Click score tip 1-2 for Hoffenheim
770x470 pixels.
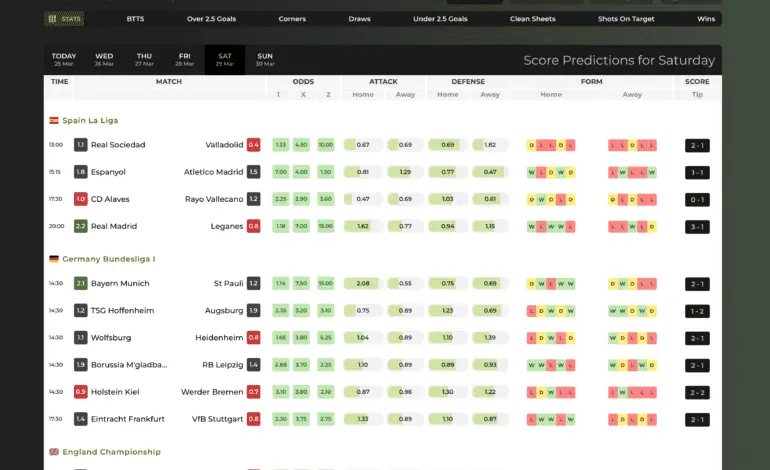click(697, 311)
